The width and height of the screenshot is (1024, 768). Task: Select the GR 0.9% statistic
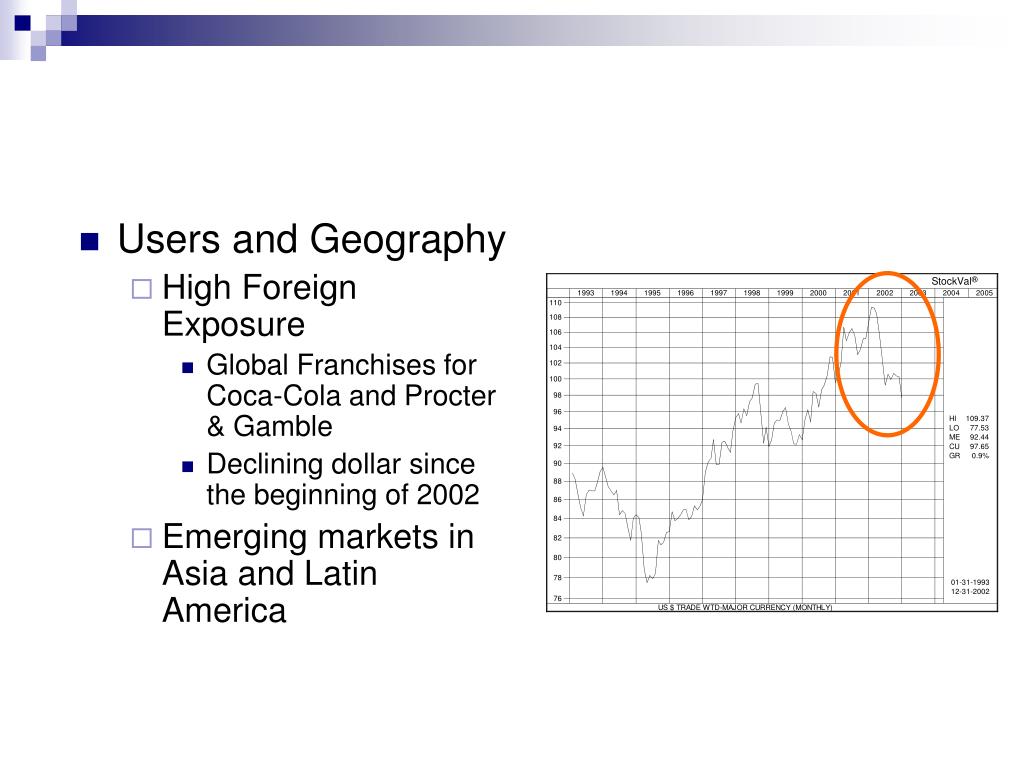click(969, 456)
